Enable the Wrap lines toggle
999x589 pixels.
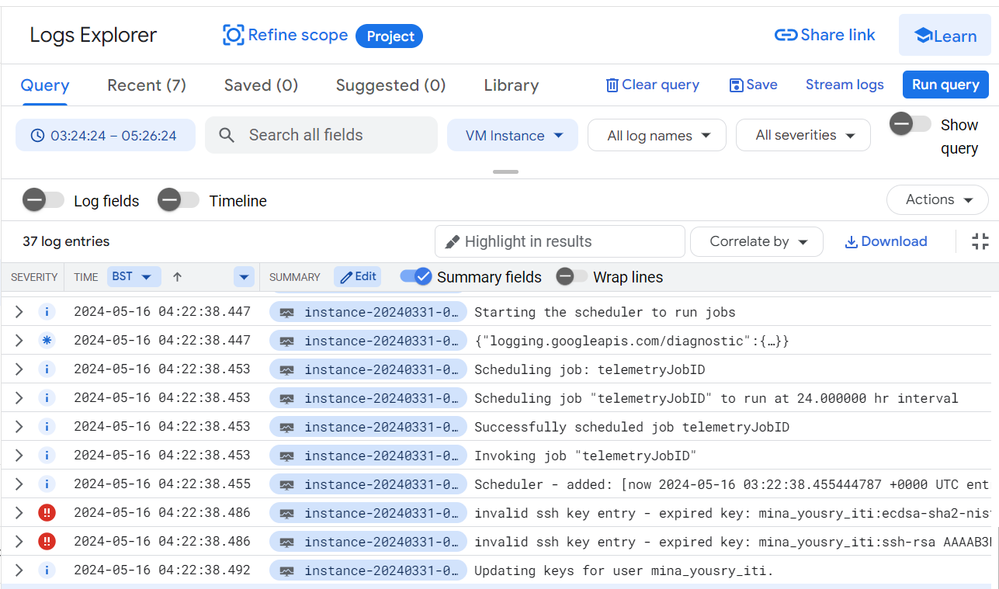pyautogui.click(x=571, y=277)
